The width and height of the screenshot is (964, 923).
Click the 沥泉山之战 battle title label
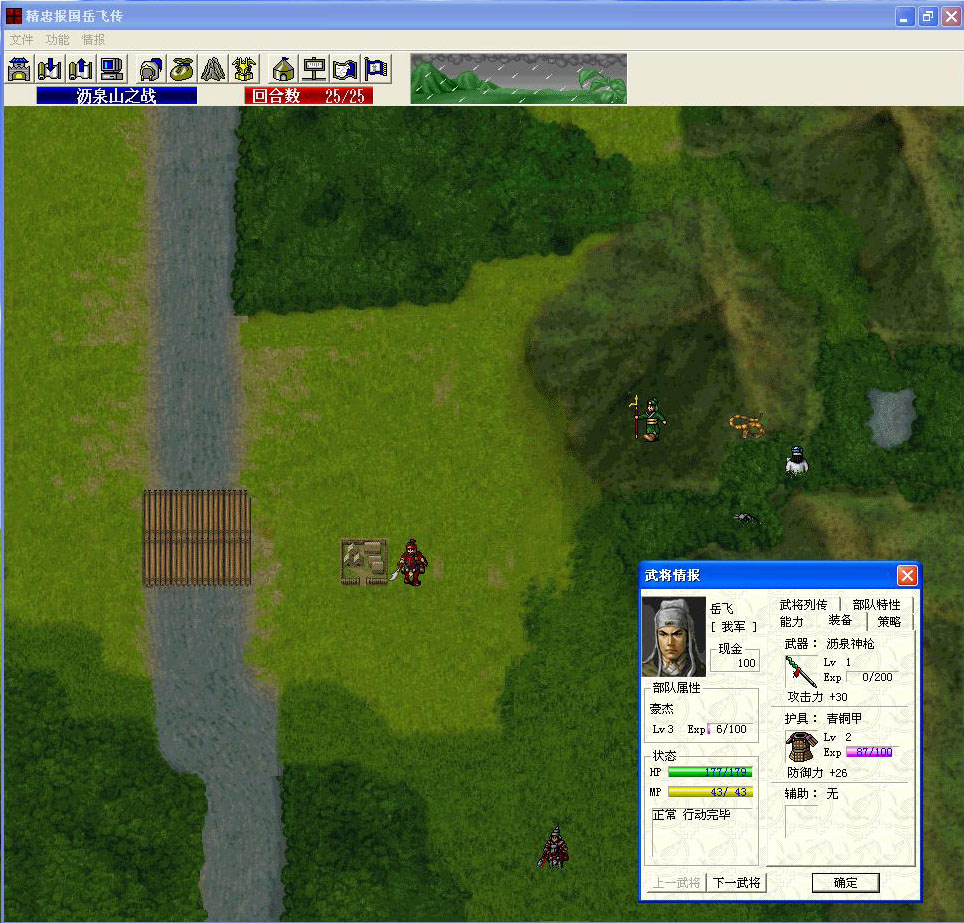click(116, 95)
